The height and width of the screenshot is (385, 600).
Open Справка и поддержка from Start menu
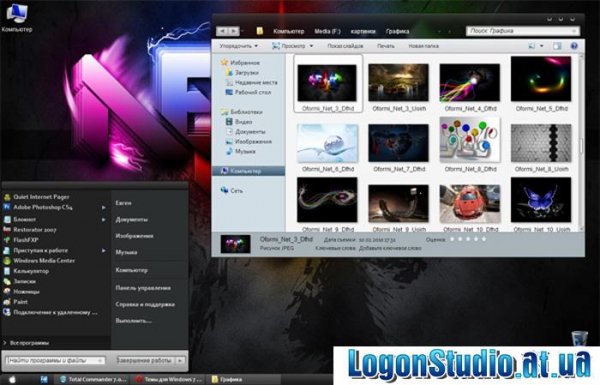[x=145, y=304]
